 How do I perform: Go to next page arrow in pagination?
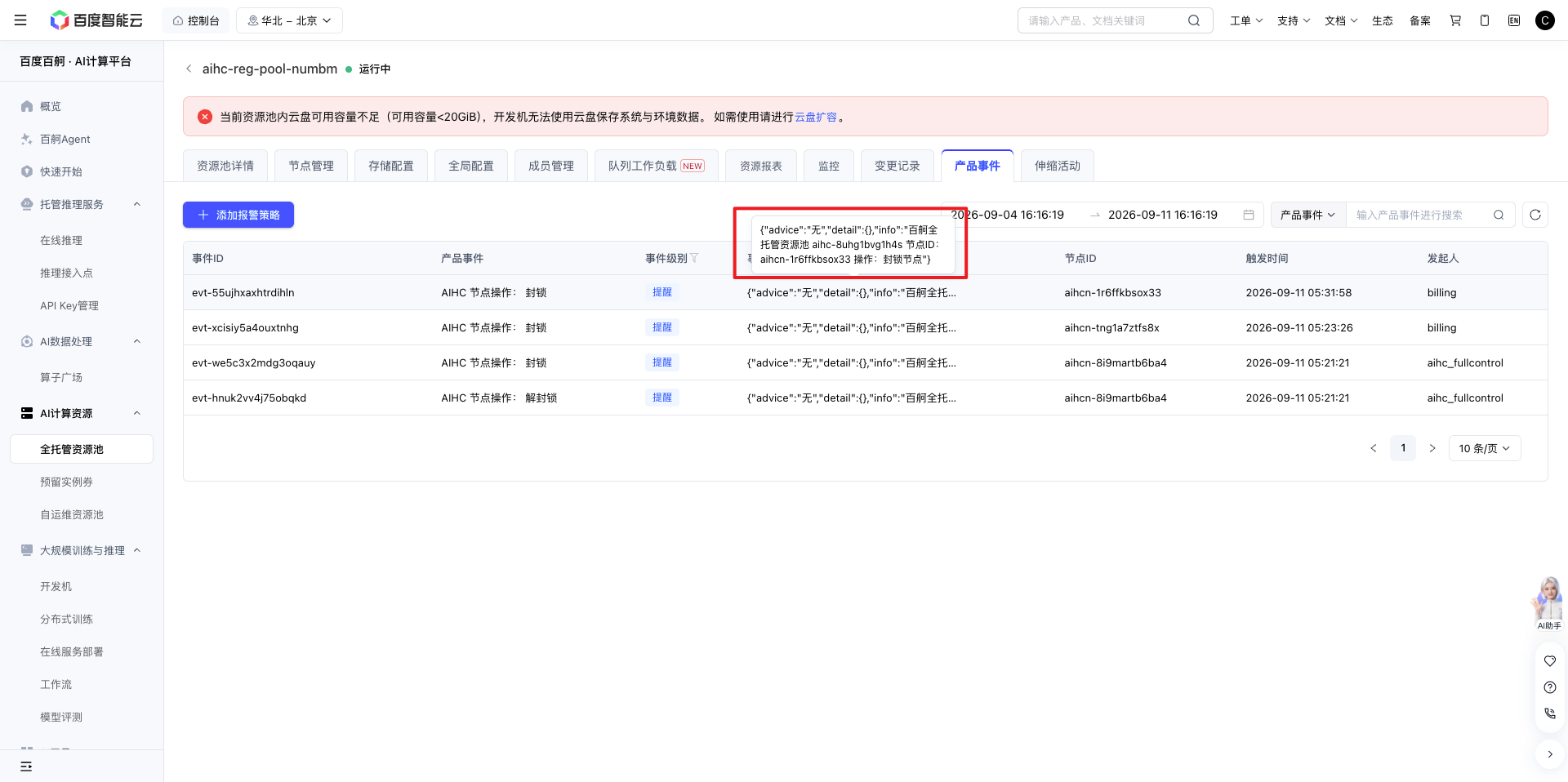tap(1432, 448)
